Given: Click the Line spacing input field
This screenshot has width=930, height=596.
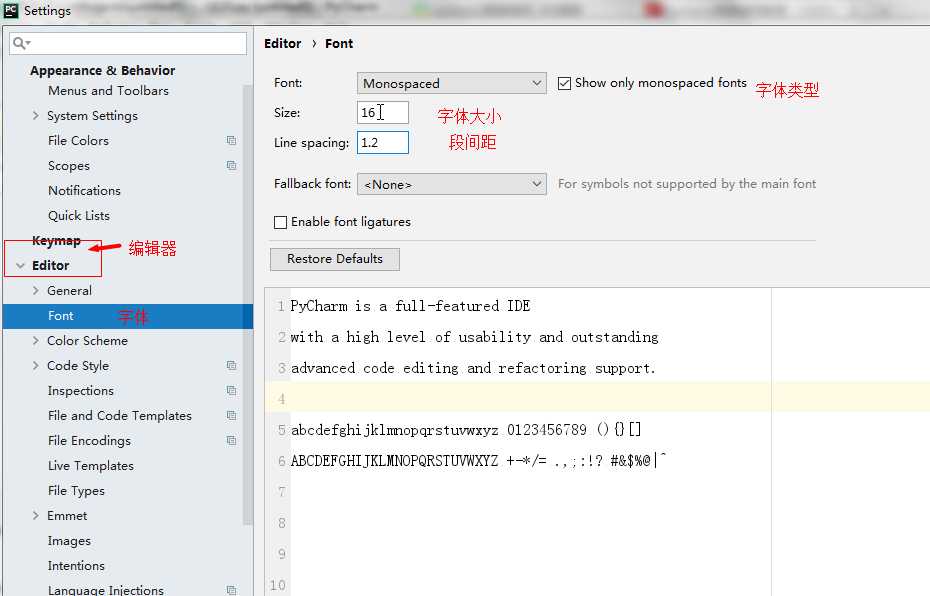Looking at the screenshot, I should pos(383,142).
